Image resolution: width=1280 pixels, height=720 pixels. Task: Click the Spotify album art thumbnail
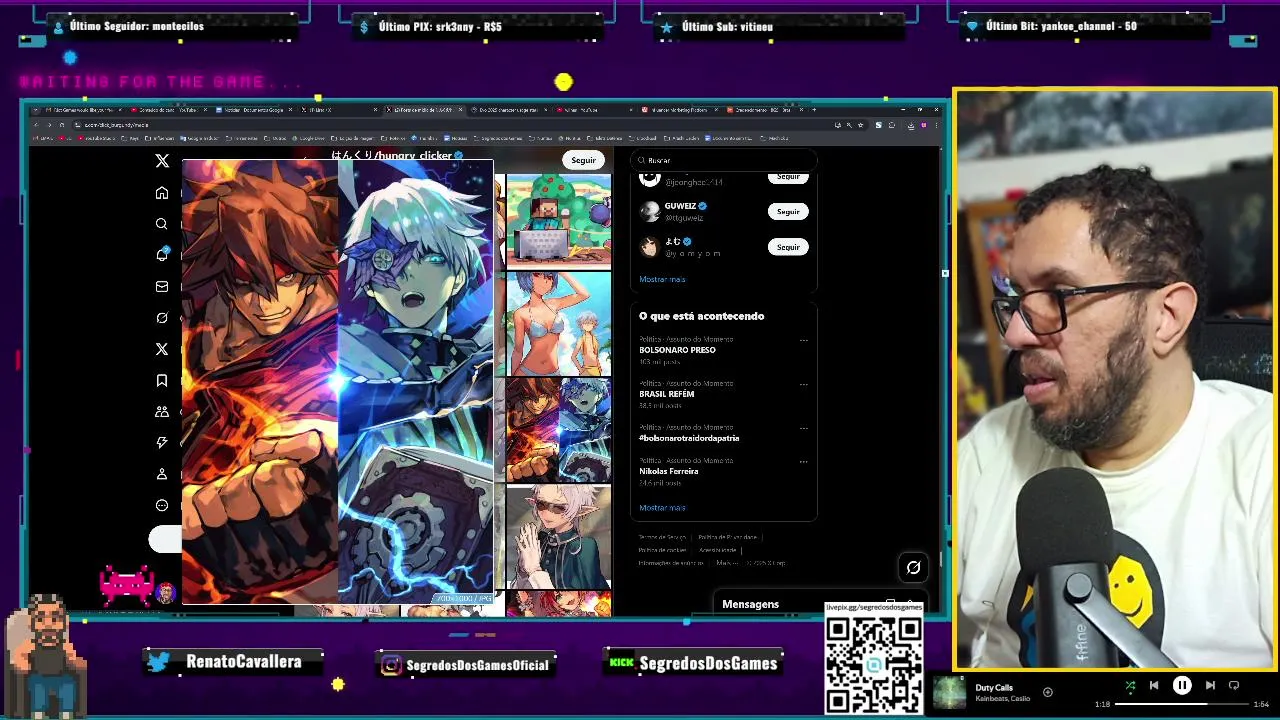click(950, 692)
